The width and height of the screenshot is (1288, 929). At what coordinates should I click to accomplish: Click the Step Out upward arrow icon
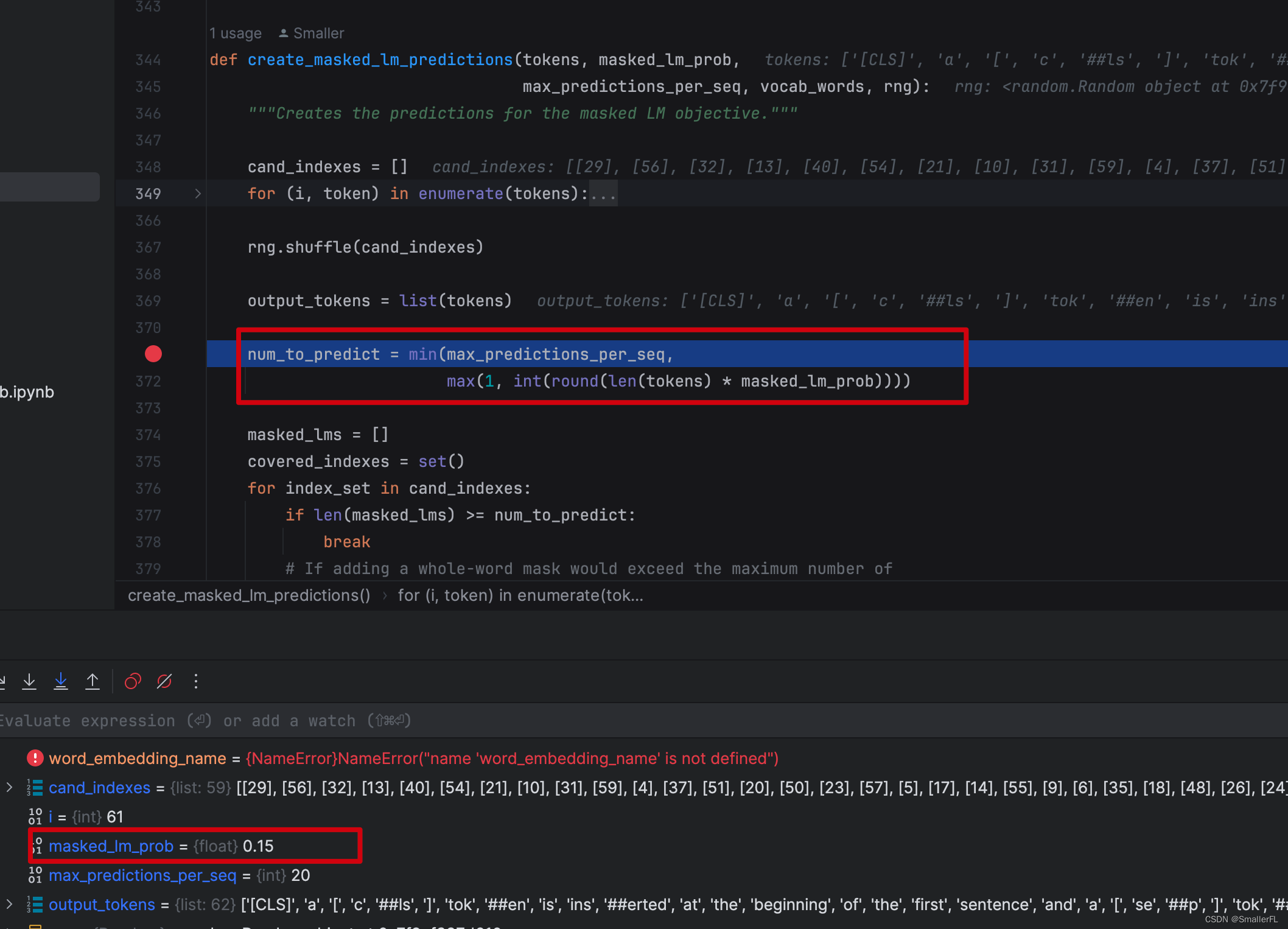coord(93,681)
